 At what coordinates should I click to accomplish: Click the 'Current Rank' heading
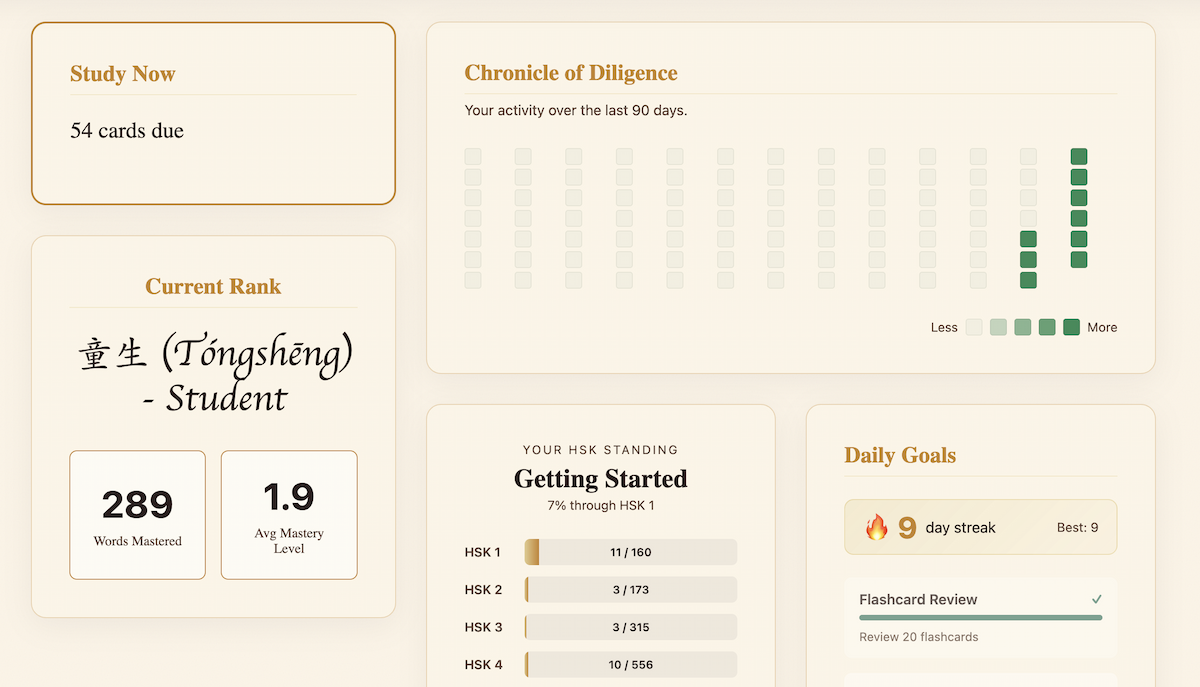[x=213, y=286]
